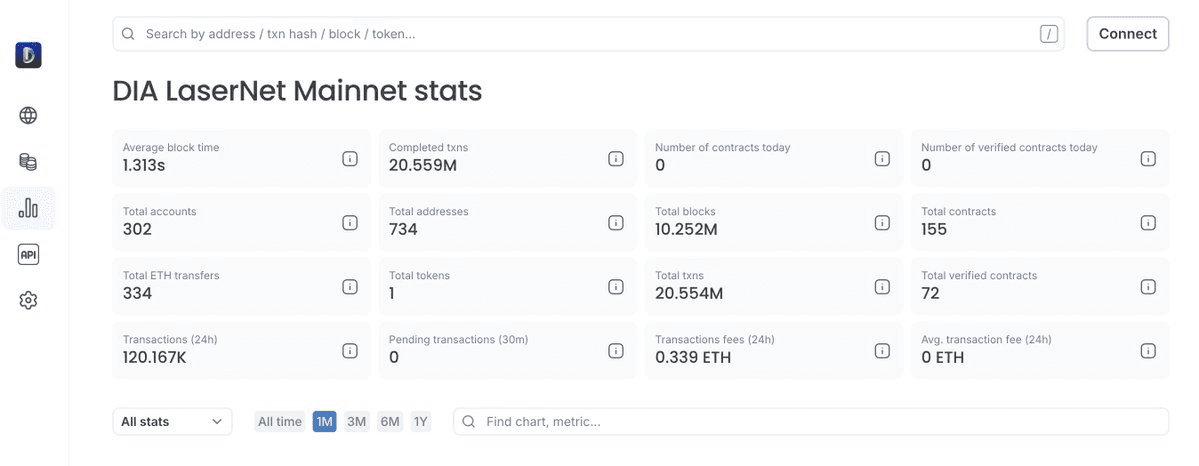The image size is (1199, 466).
Task: Open the settings gear in sidebar
Action: 28,300
